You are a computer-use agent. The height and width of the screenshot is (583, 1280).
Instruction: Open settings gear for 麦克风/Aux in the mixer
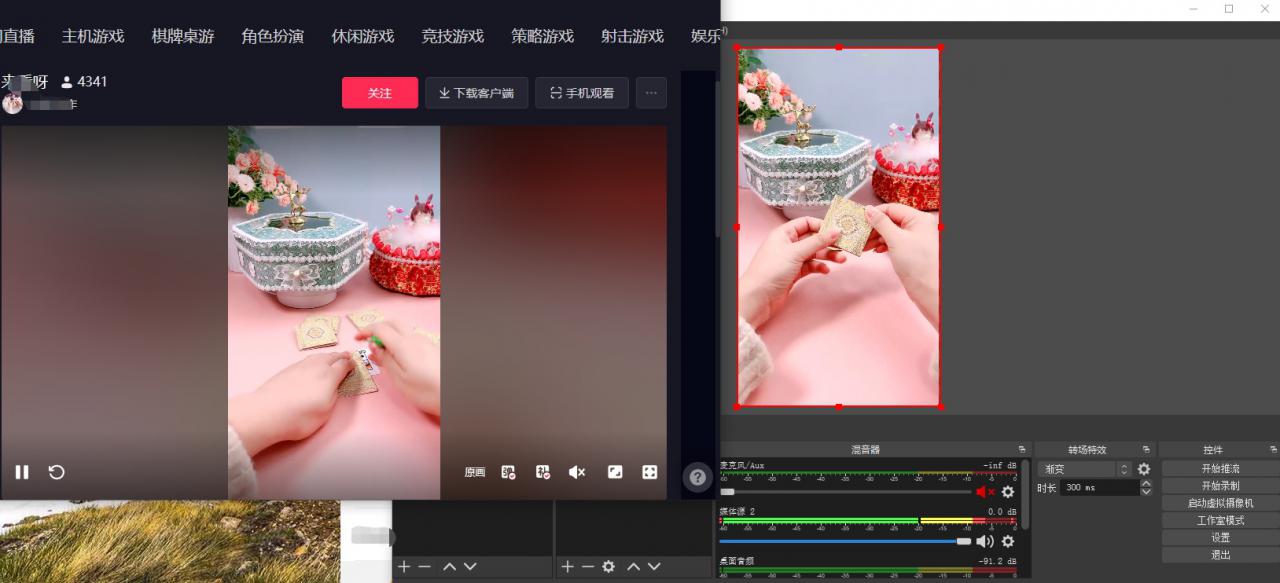1008,492
